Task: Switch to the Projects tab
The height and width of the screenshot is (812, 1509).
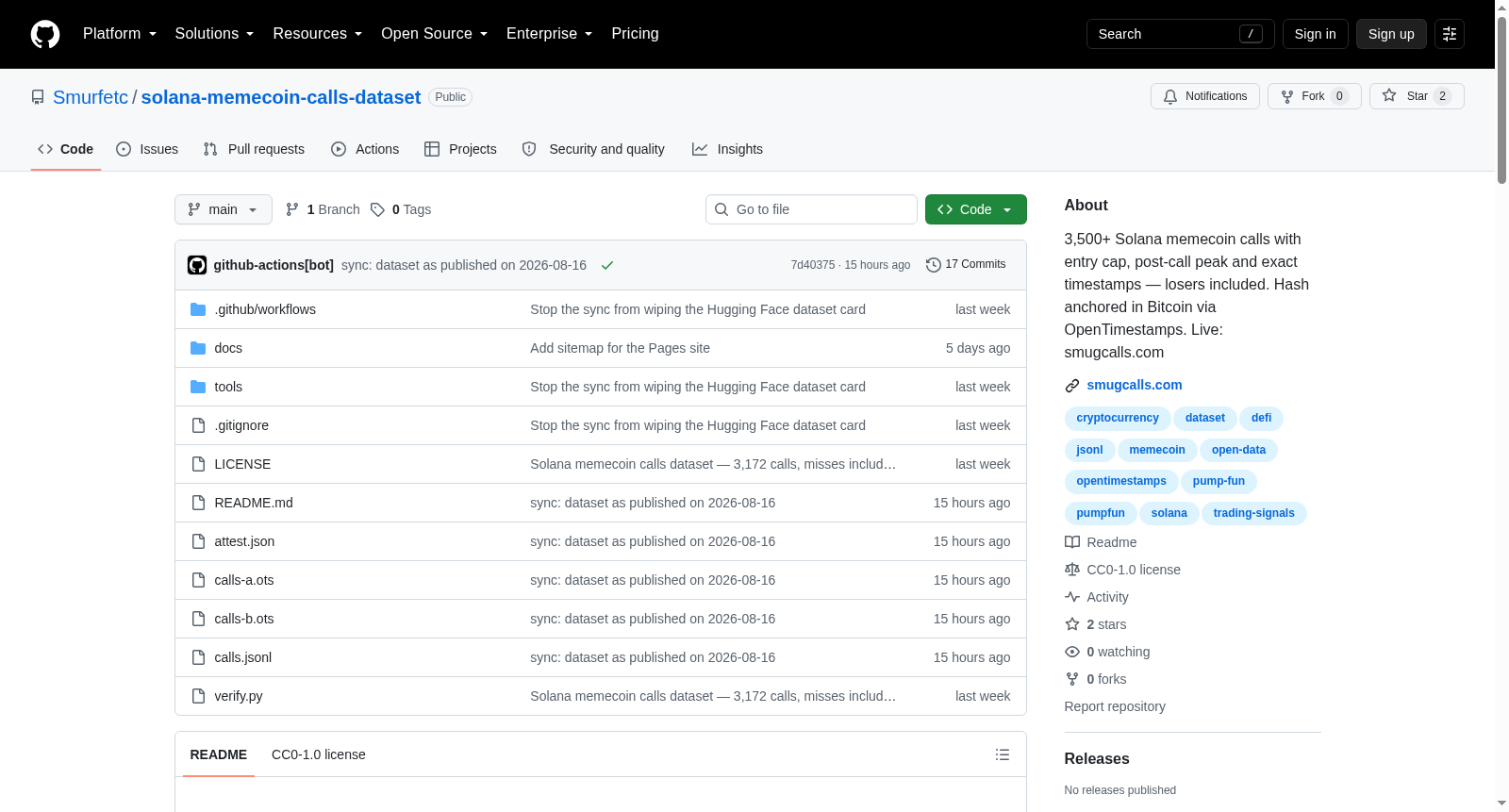Action: (x=460, y=149)
